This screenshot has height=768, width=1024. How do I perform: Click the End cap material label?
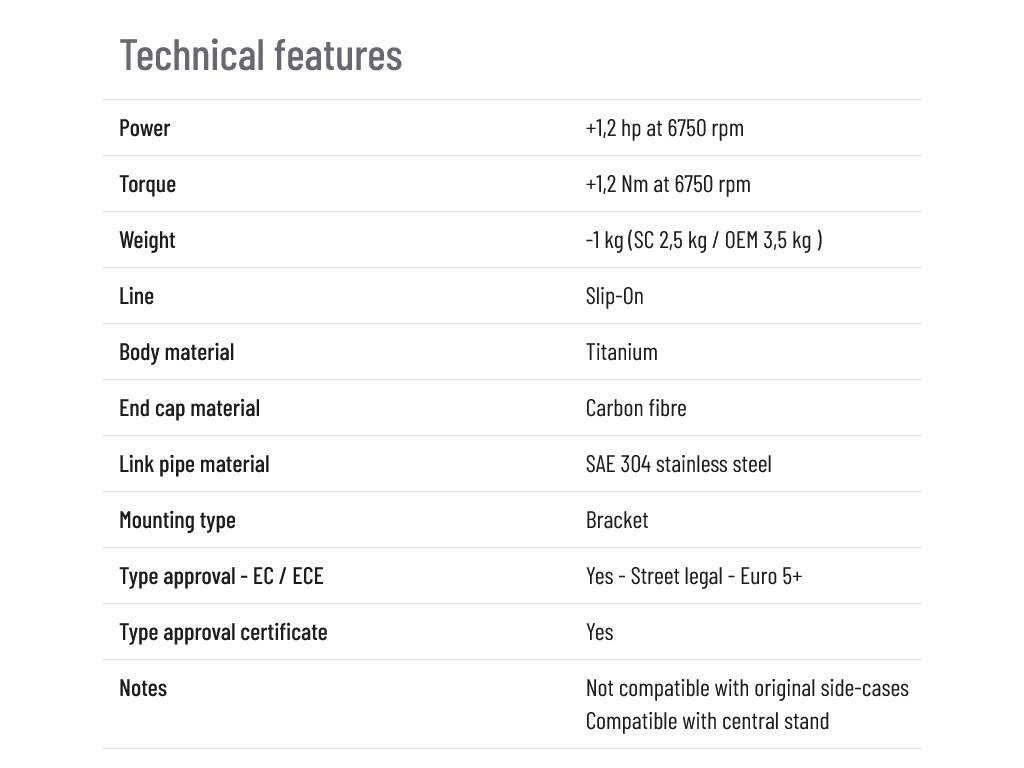coord(190,408)
